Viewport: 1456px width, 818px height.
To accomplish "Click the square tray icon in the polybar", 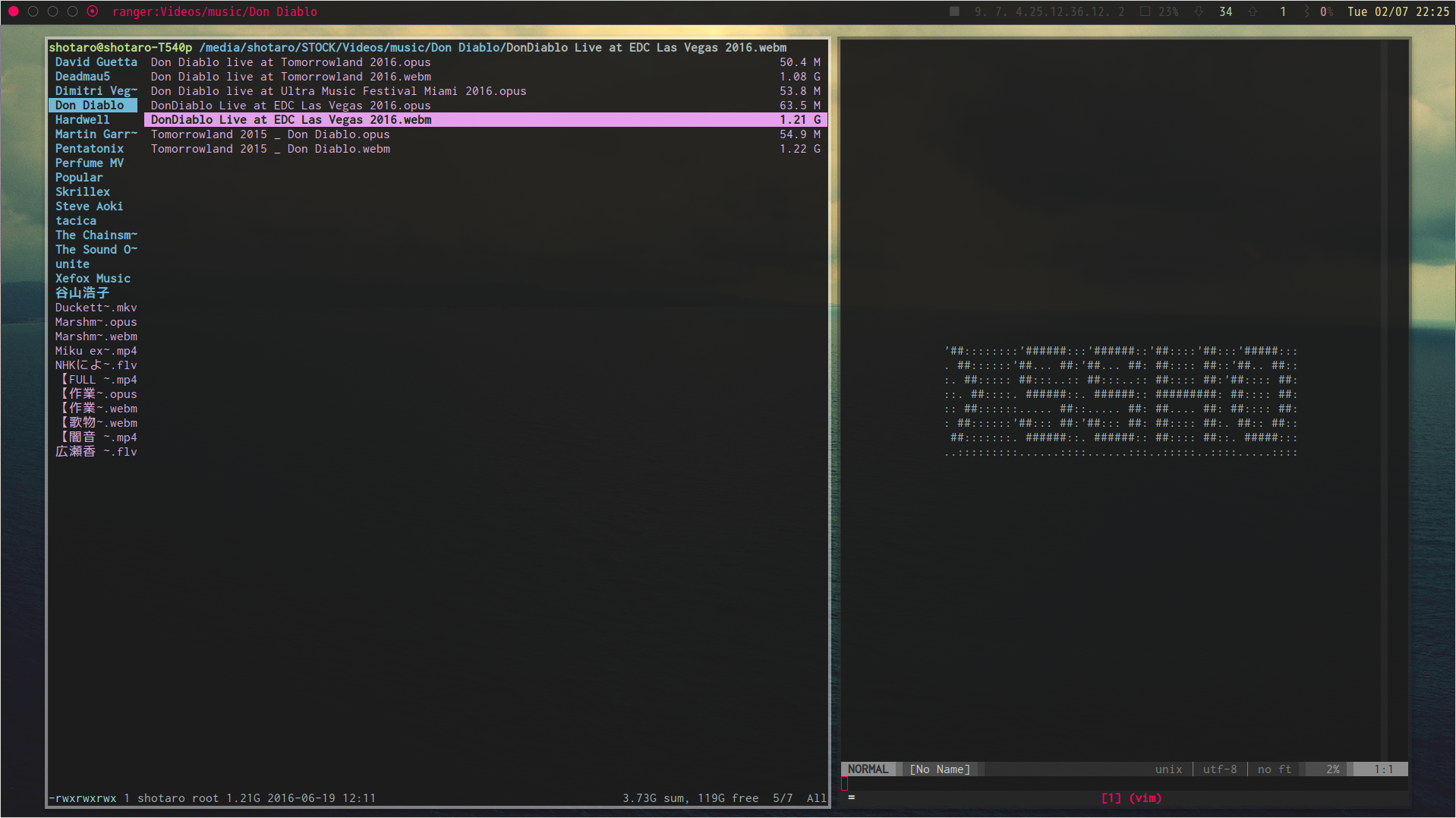I will point(953,11).
